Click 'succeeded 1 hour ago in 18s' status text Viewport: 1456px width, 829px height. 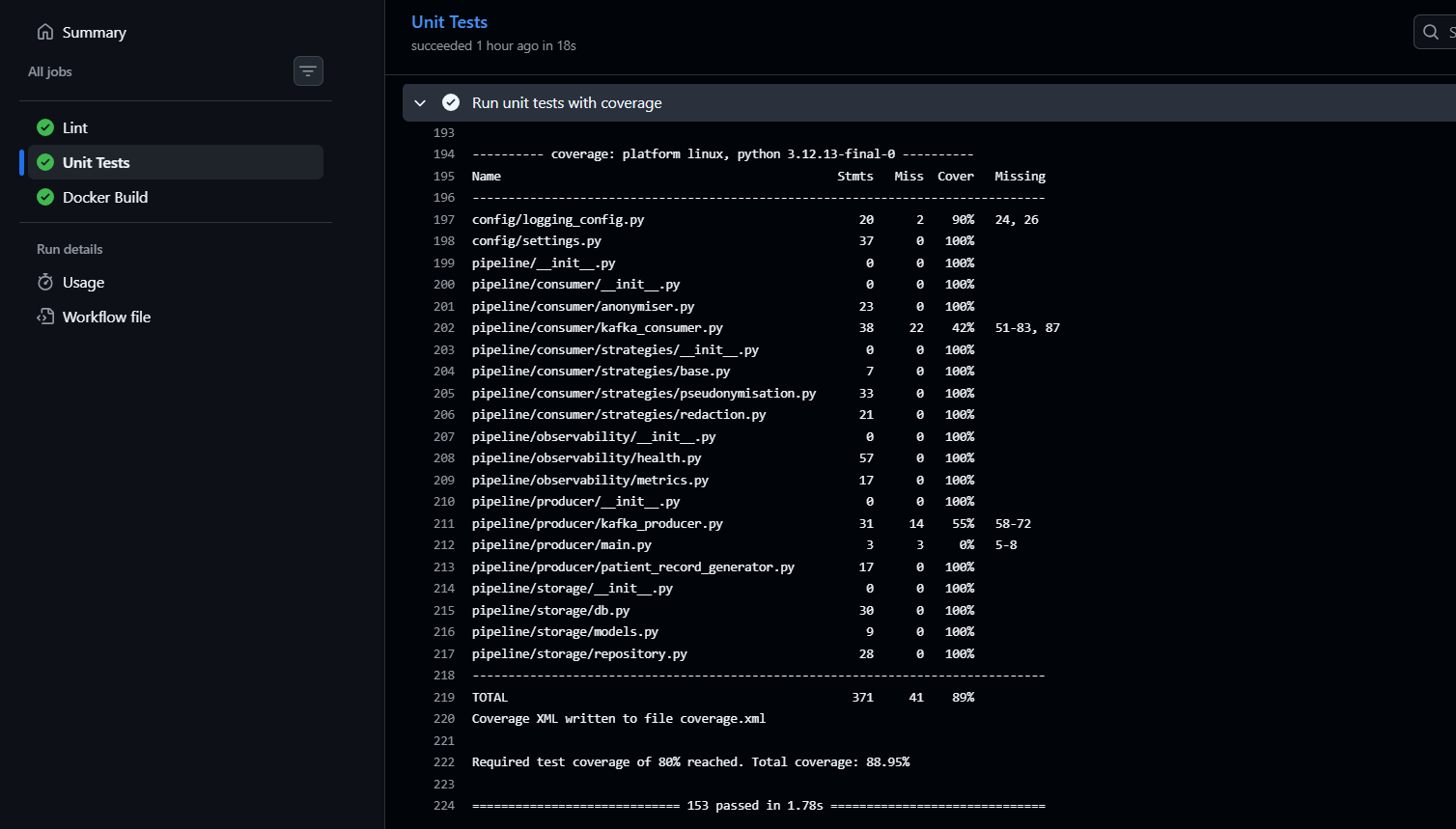point(493,45)
